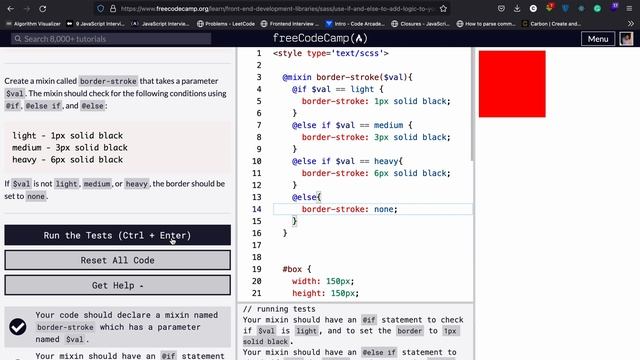
Task: Show more bookmarks with the double chevron
Action: click(631, 24)
